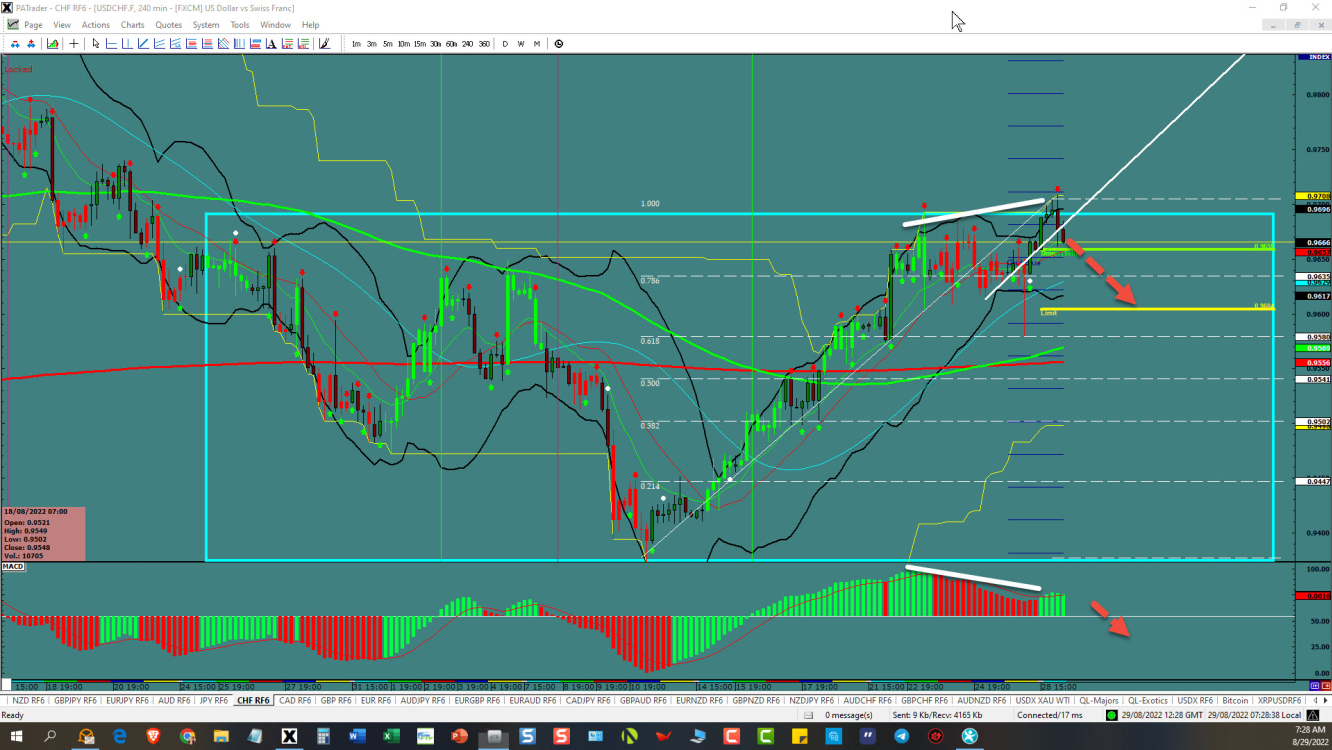Viewport: 1332px width, 750px height.
Task: Switch to NZD RF6 page tab
Action: tap(28, 701)
